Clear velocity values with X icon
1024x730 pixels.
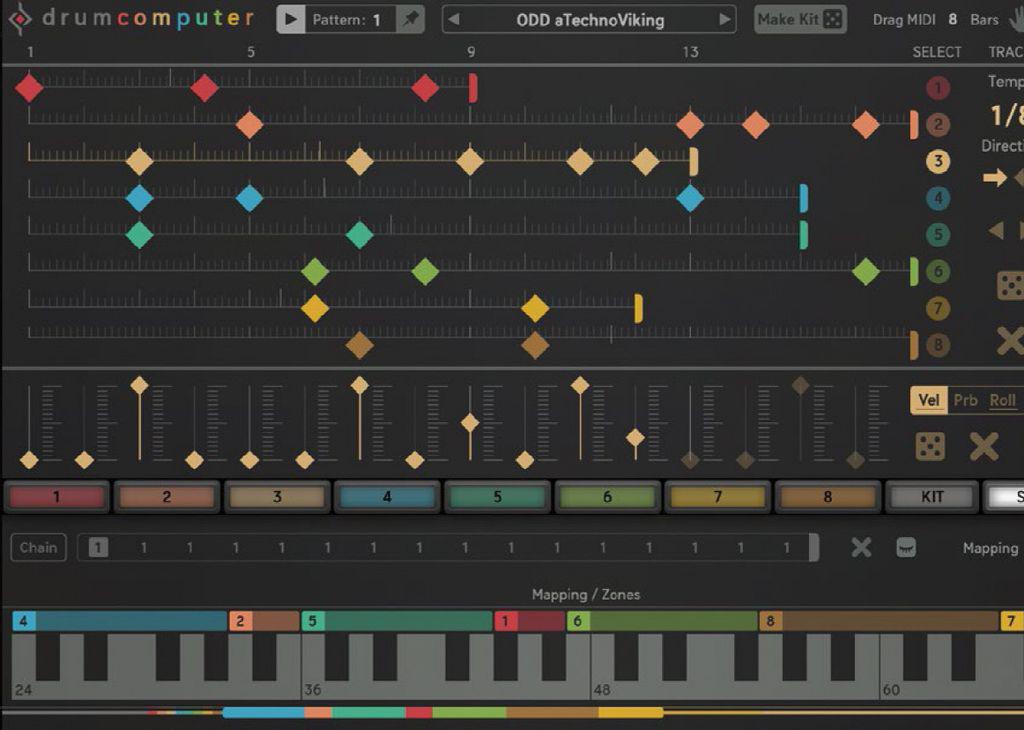pyautogui.click(x=984, y=447)
